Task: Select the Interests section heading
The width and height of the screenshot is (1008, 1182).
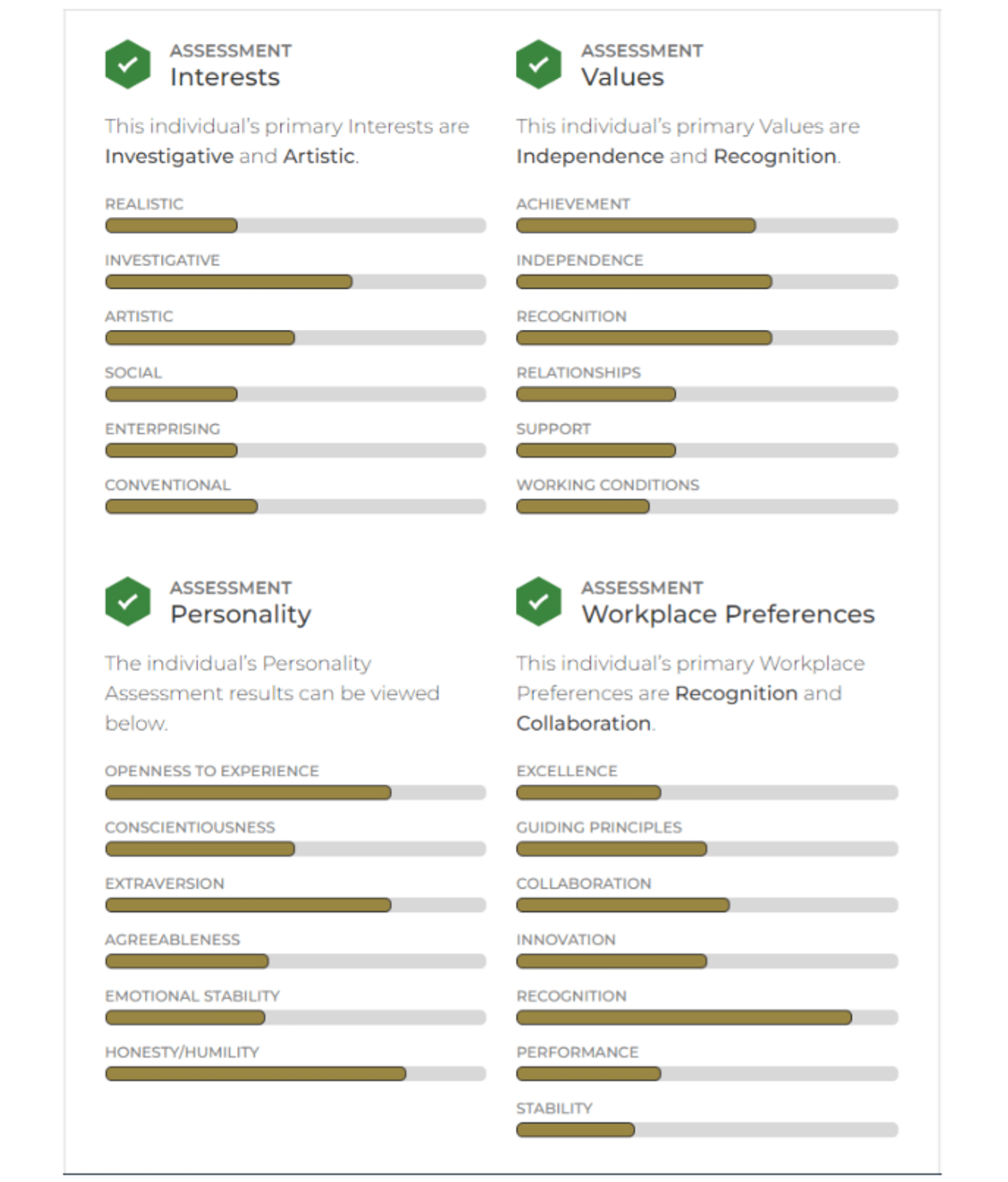Action: [225, 77]
